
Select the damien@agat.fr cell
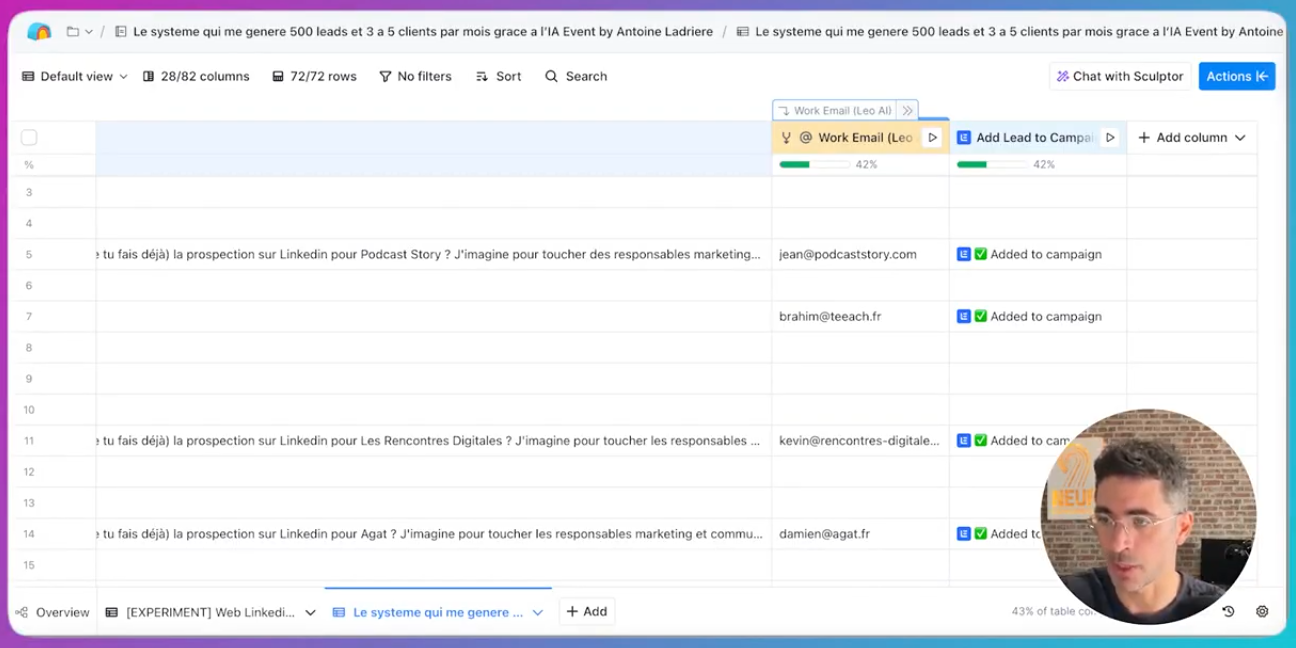(860, 534)
